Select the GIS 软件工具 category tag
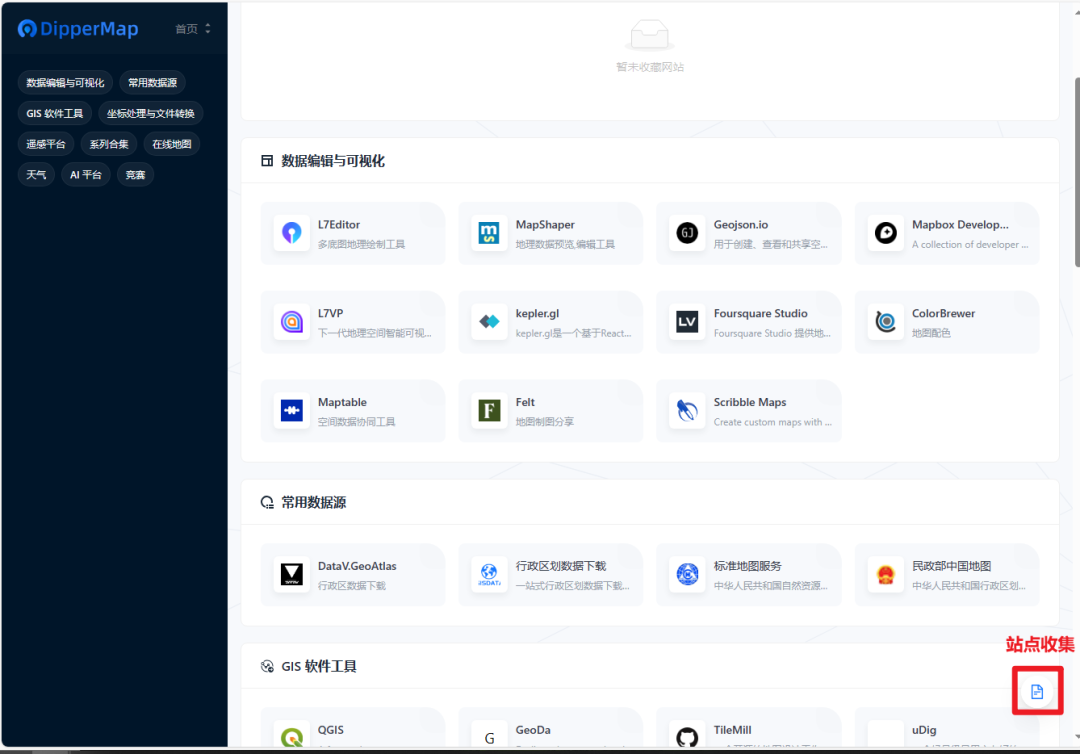This screenshot has width=1080, height=754. pyautogui.click(x=54, y=112)
